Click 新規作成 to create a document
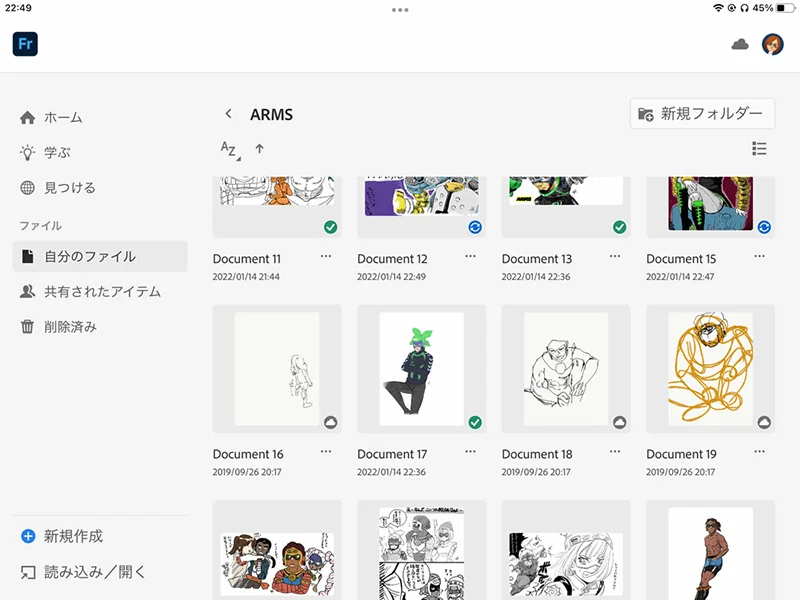The height and width of the screenshot is (600, 800). point(73,537)
